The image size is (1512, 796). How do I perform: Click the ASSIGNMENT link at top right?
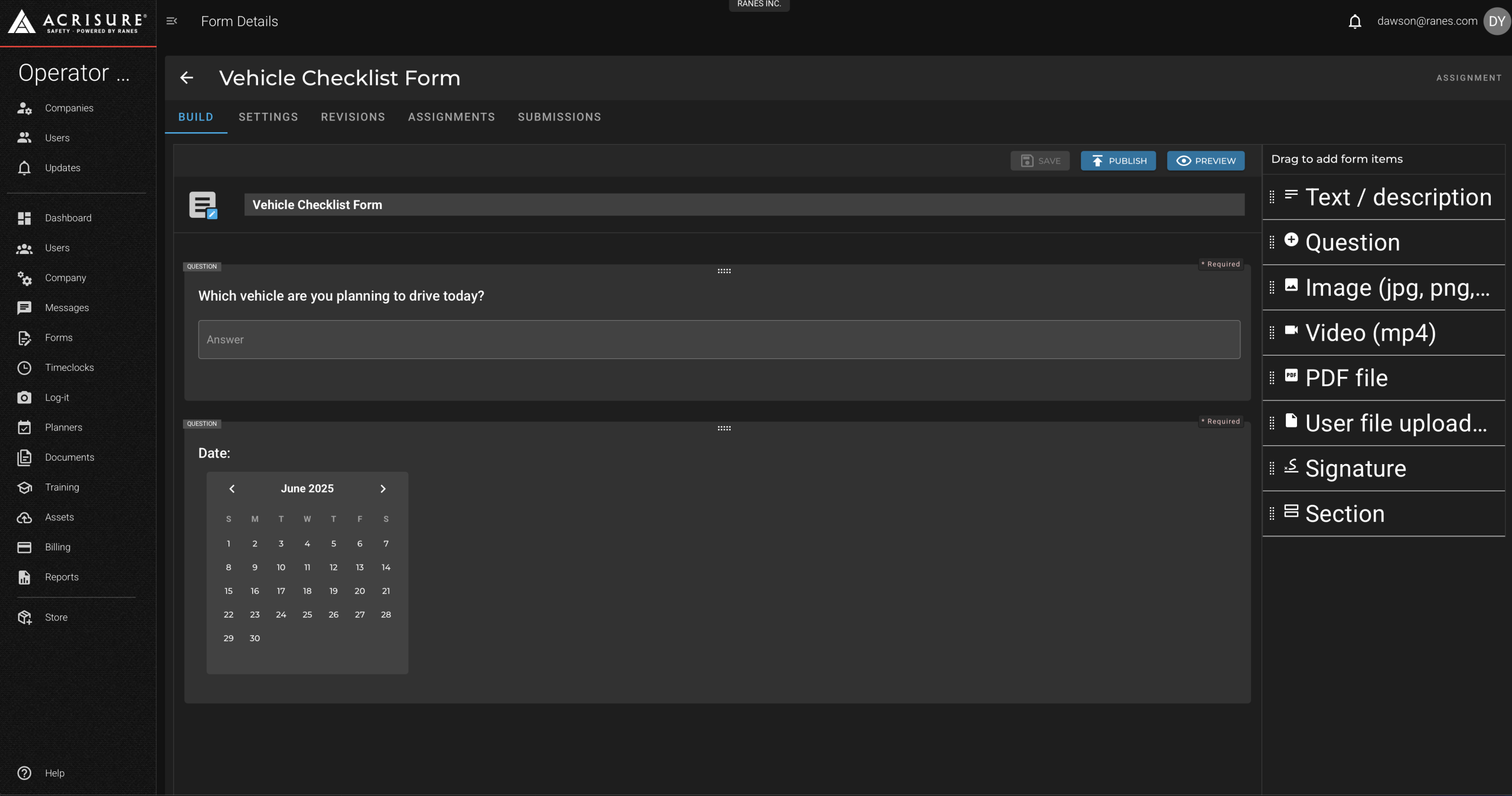coord(1469,78)
